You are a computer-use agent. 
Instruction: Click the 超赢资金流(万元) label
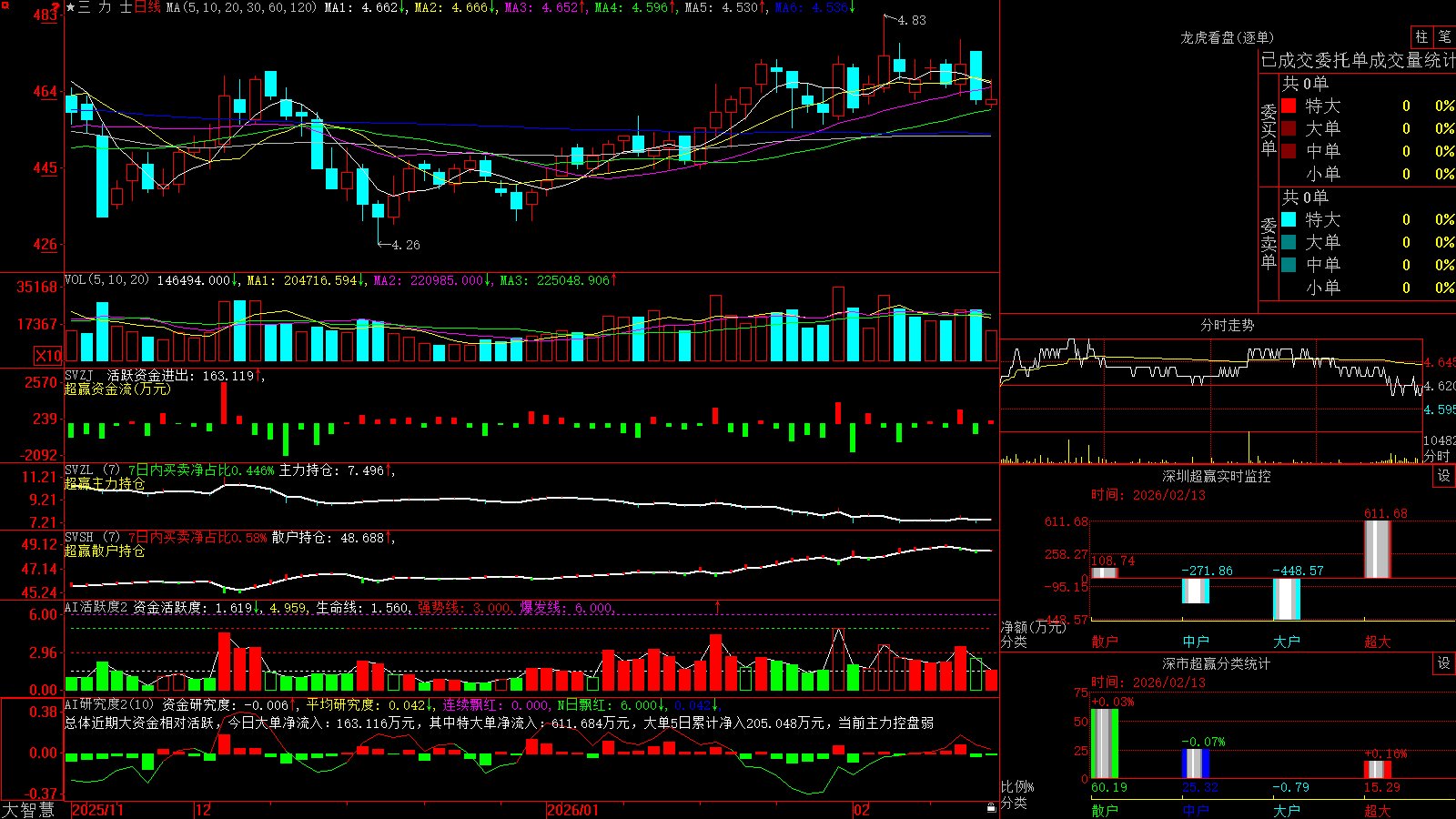(x=117, y=389)
